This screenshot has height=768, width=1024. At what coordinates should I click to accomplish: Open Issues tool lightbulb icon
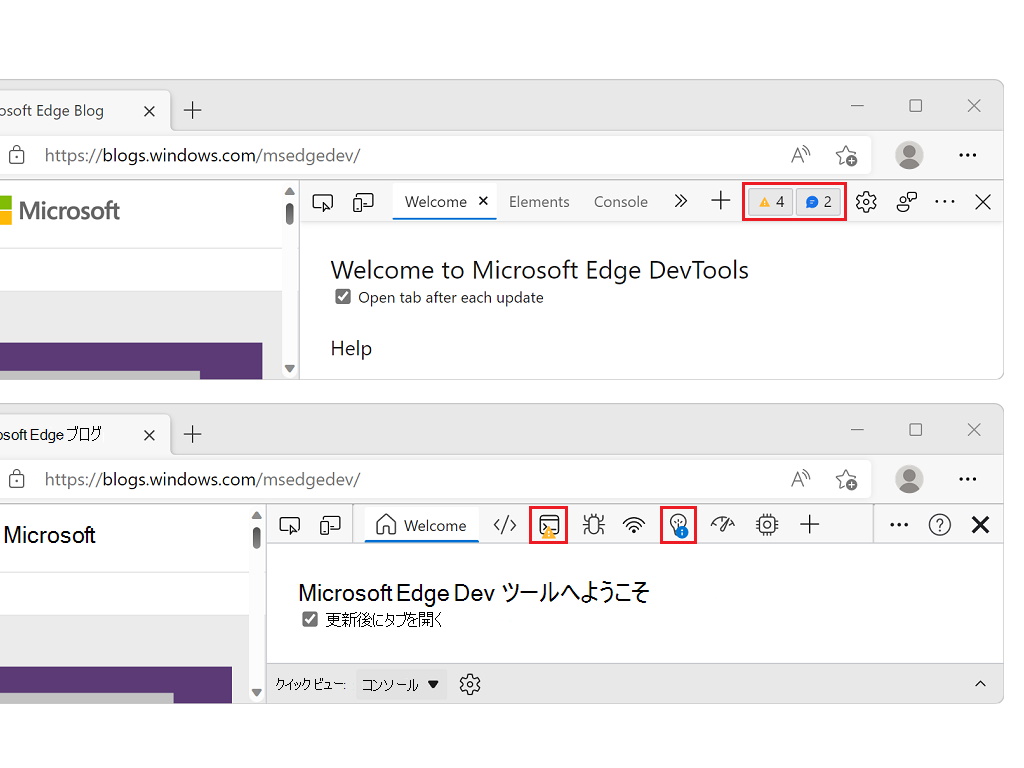pyautogui.click(x=679, y=525)
